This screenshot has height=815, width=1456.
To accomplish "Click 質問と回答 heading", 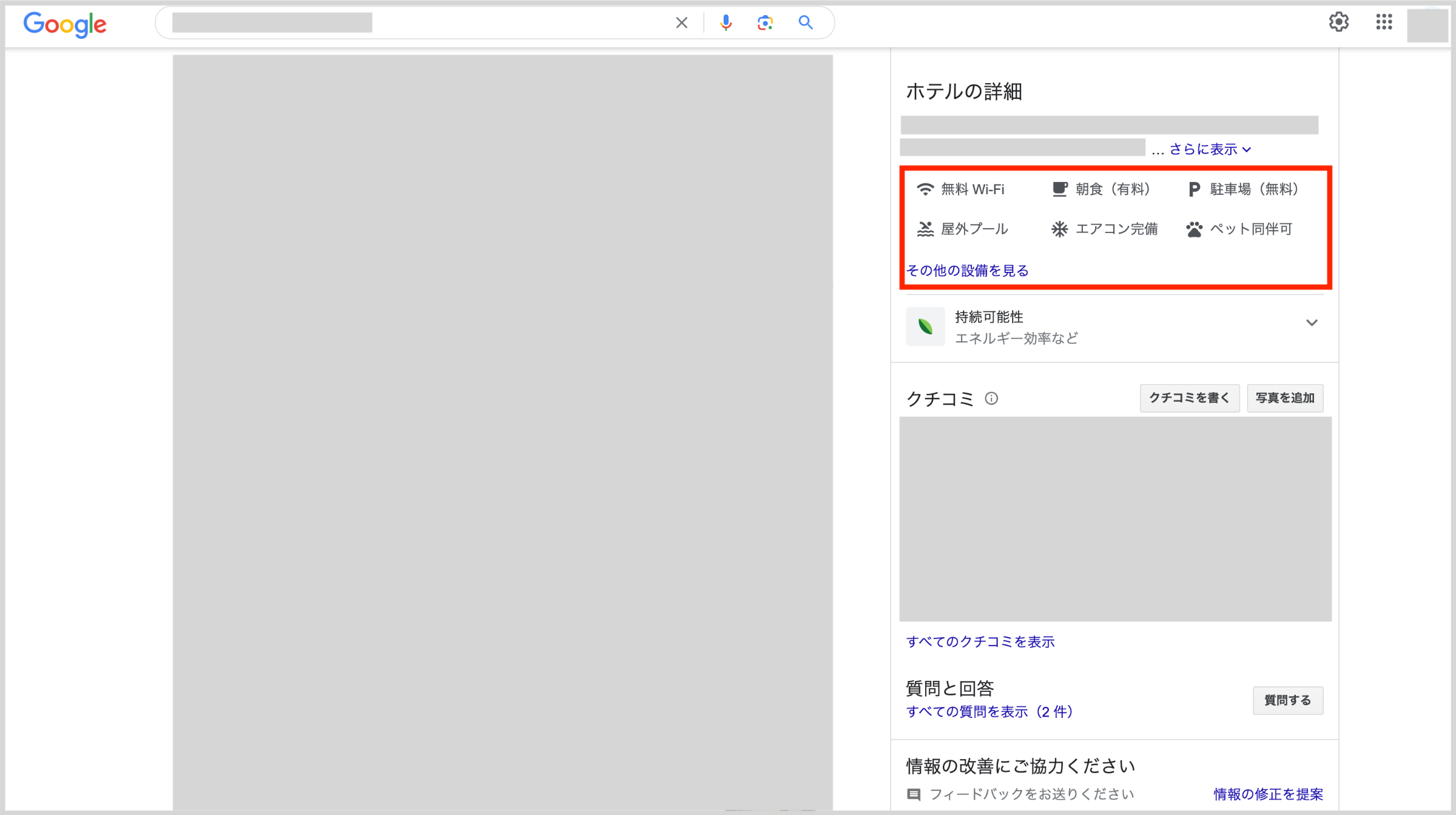I will coord(949,688).
